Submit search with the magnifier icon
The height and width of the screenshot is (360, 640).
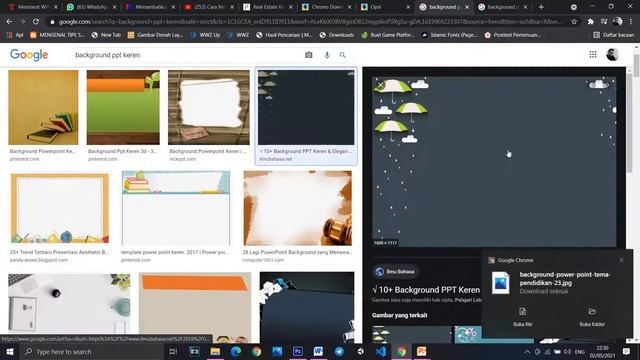[x=342, y=55]
